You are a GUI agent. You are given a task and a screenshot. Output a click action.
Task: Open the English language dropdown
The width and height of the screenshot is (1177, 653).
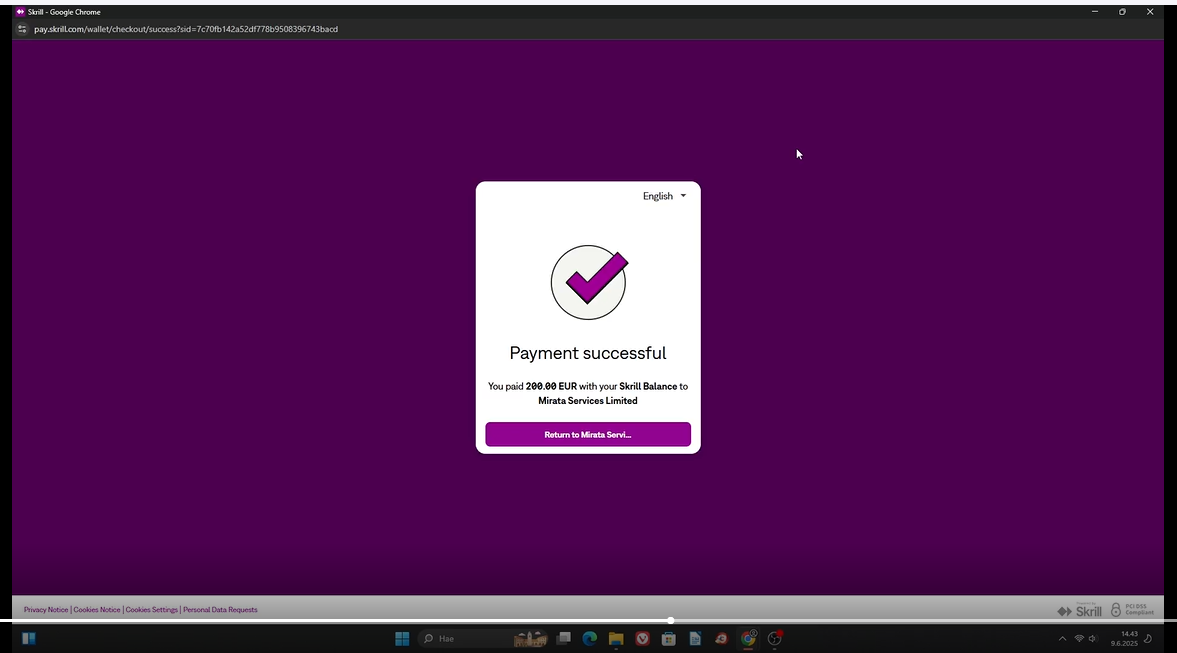[x=664, y=196]
